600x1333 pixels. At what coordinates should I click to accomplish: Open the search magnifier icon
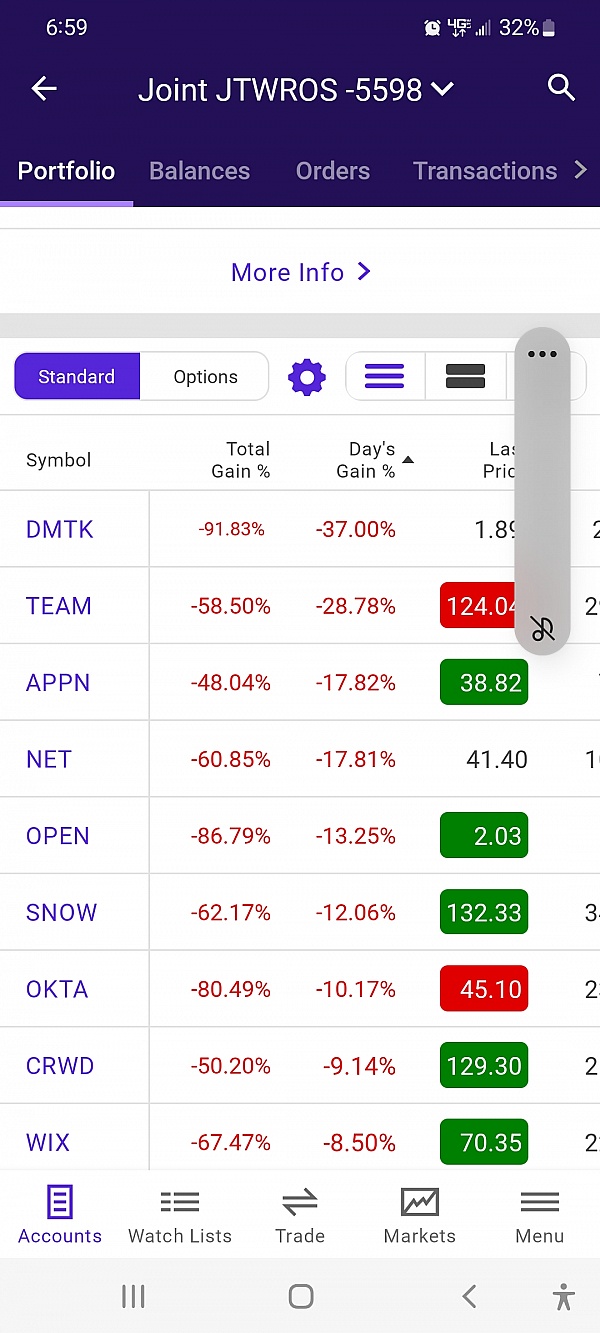[x=562, y=88]
